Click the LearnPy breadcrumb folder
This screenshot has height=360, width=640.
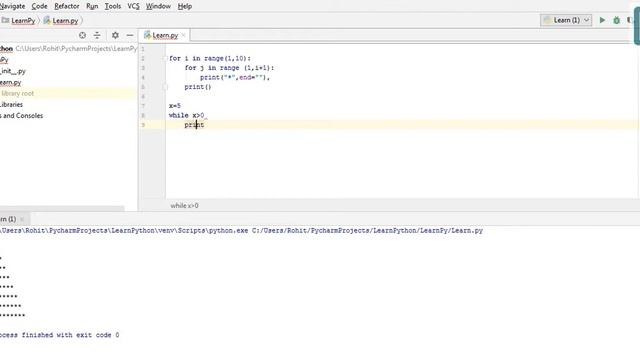click(19, 20)
